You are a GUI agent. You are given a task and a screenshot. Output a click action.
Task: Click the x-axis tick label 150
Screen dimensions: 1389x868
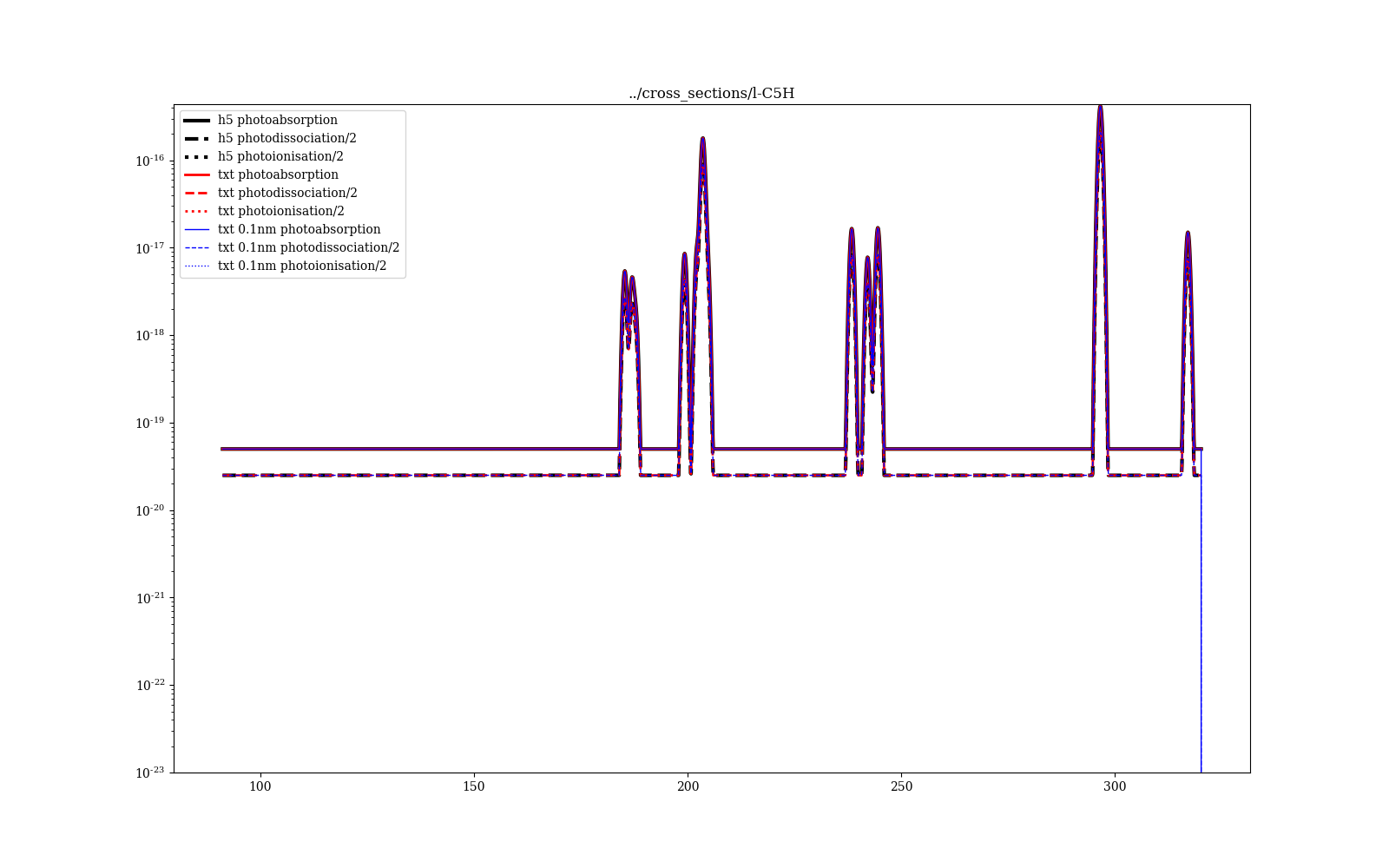coord(474,786)
